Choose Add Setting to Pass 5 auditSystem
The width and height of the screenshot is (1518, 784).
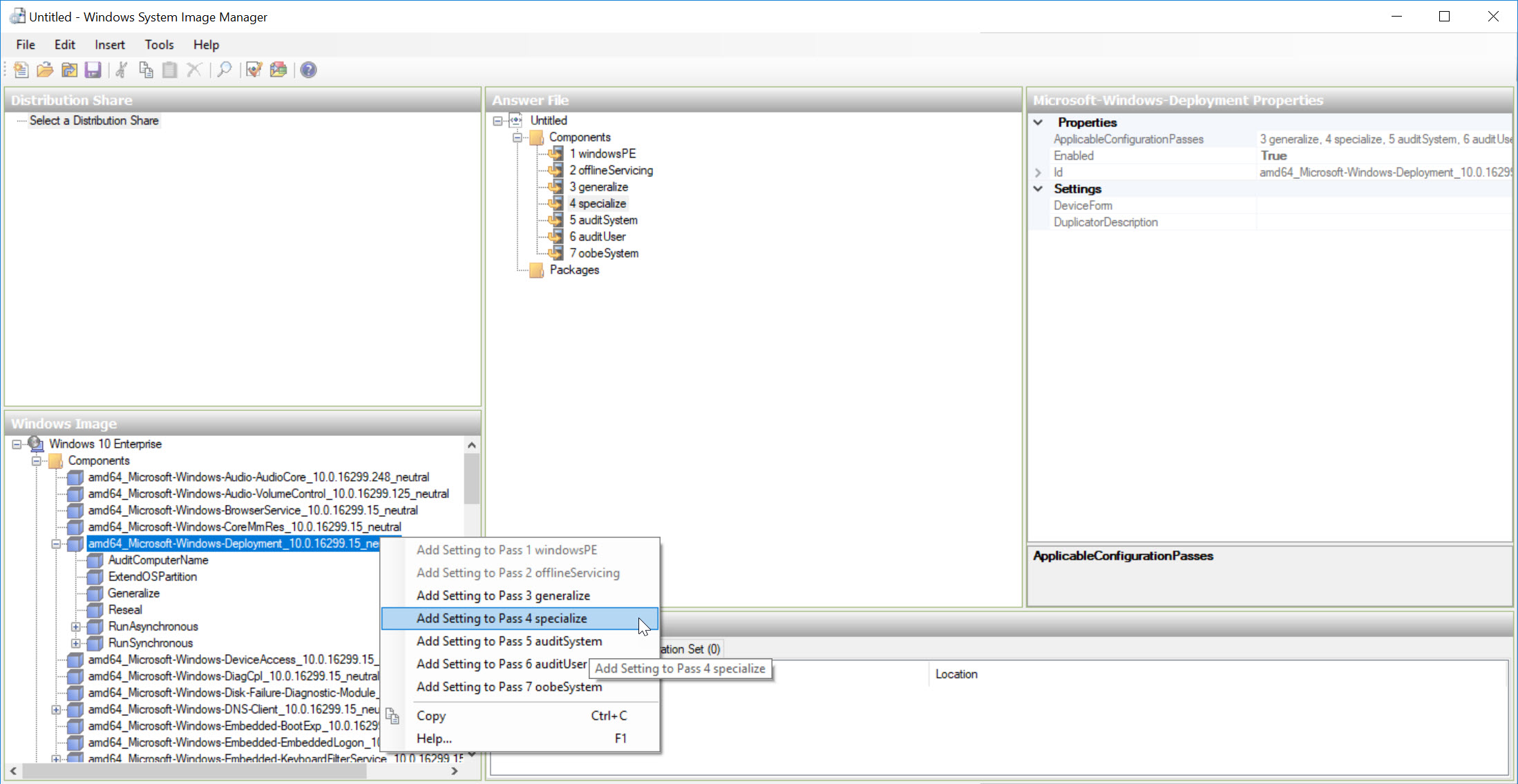coord(520,641)
